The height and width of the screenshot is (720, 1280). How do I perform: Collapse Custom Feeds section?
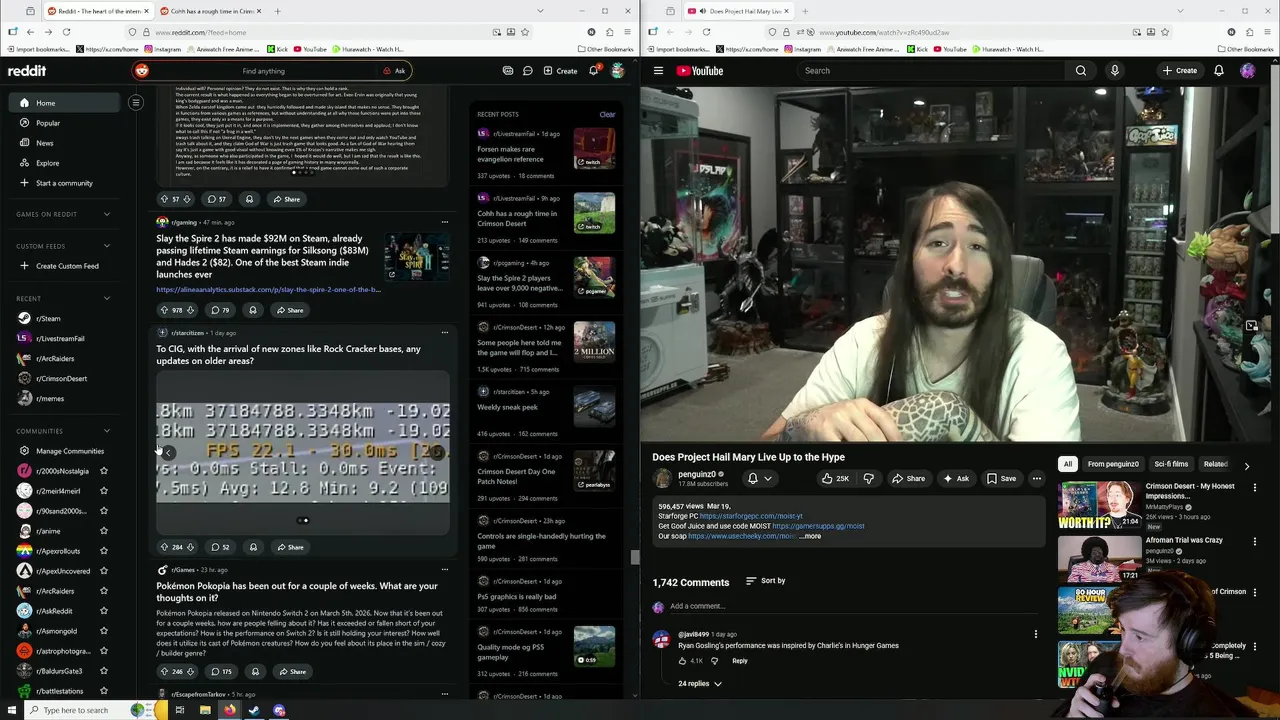tap(107, 246)
